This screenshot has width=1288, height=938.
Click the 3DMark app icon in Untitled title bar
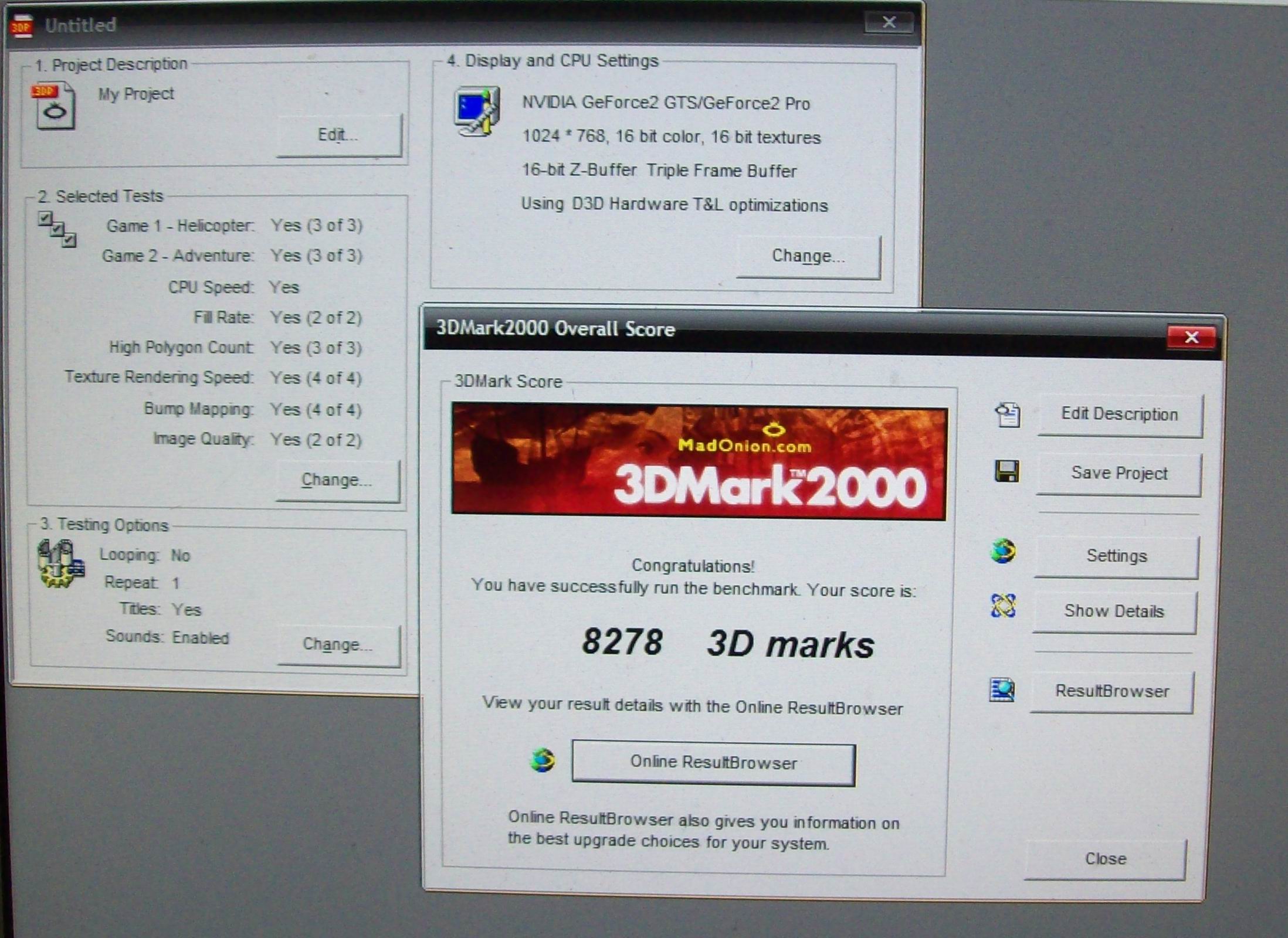click(x=22, y=26)
